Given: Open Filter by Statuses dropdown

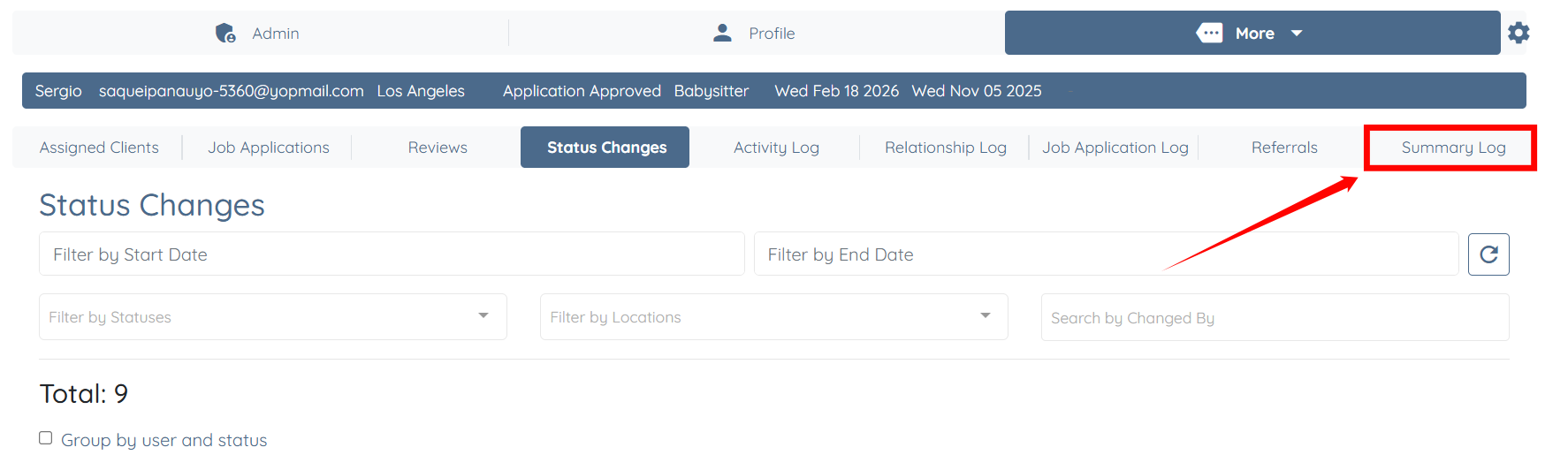Looking at the screenshot, I should coord(272,317).
